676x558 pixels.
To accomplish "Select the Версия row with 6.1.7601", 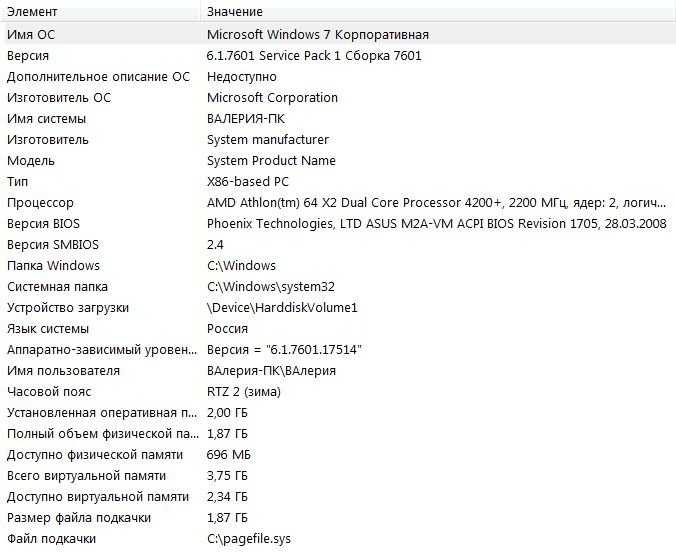I will [338, 56].
